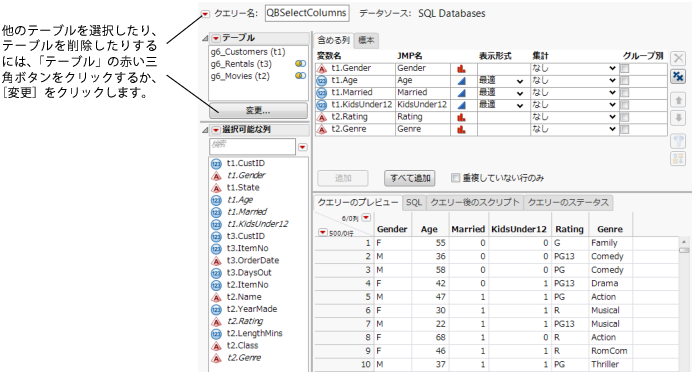Collapse the 選択可能な列 panel disclosure triangle
Screen dimensions: 694x374
point(205,130)
